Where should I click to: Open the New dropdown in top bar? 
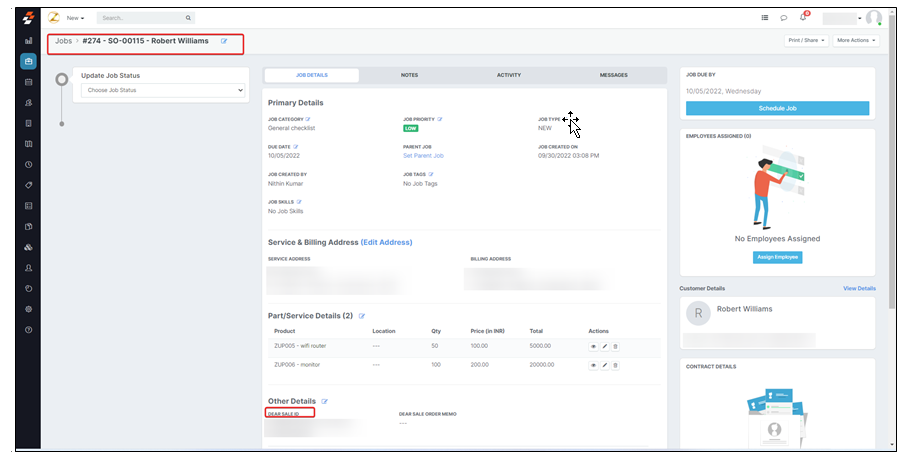pos(75,18)
